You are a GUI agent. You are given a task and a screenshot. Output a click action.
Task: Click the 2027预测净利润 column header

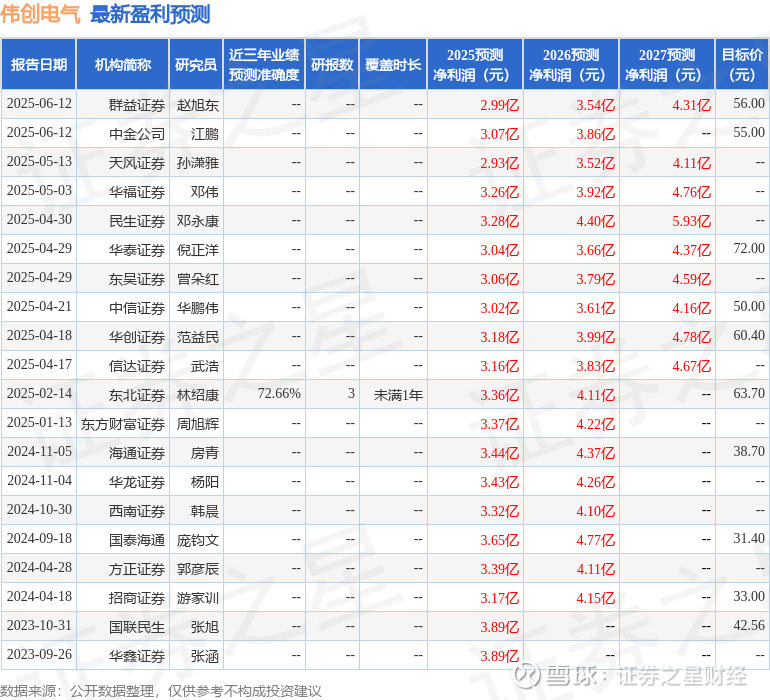667,65
